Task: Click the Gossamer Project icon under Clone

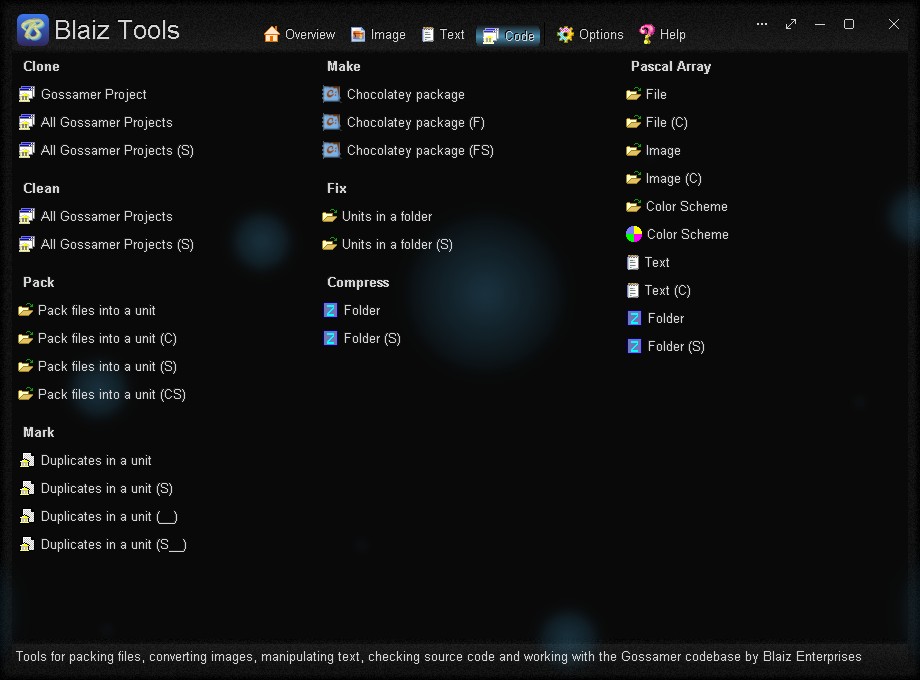Action: click(x=26, y=94)
